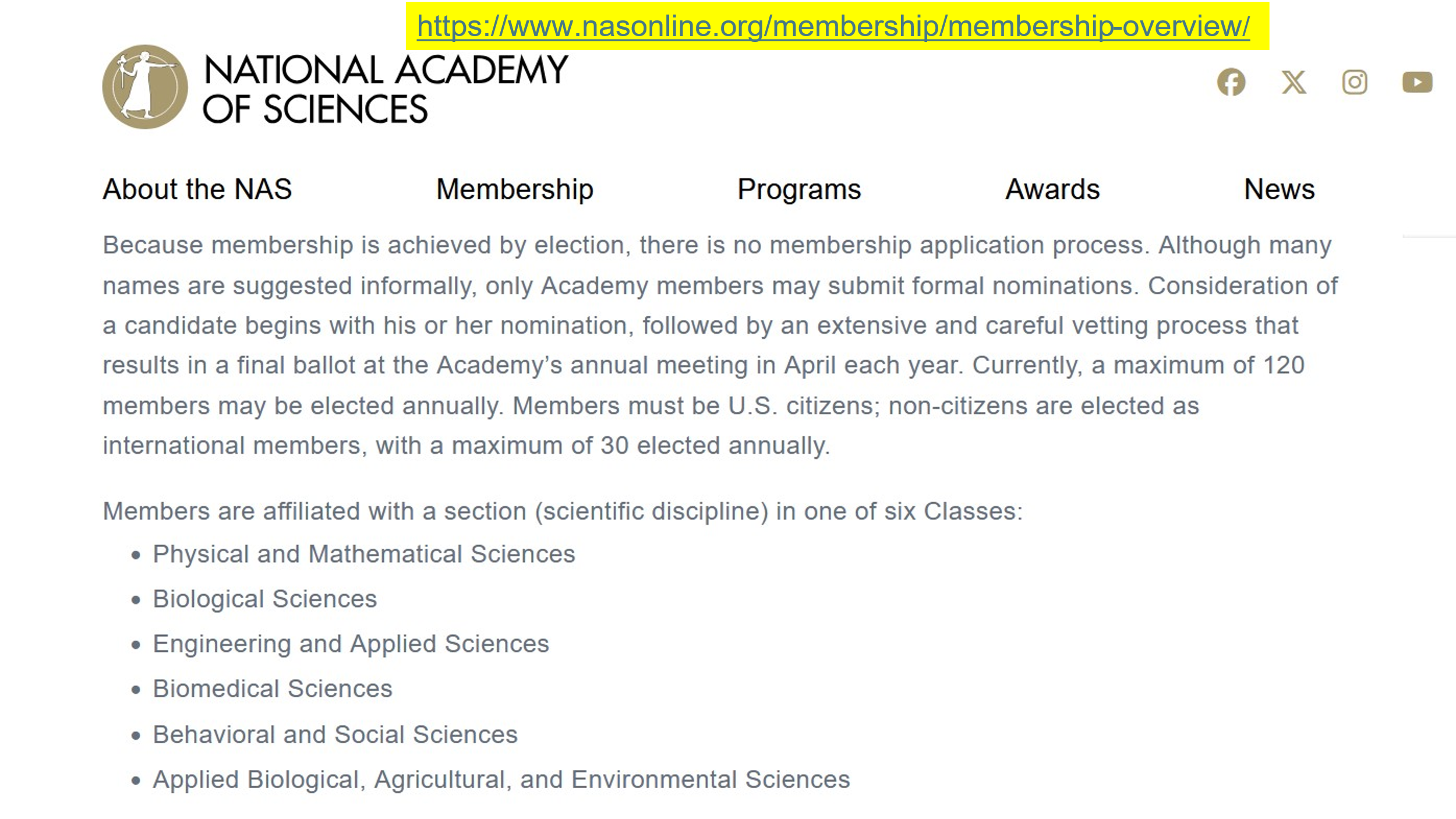The image size is (1456, 819).
Task: Click the 'Members are affiliated with a section' sentence
Action: tap(563, 511)
